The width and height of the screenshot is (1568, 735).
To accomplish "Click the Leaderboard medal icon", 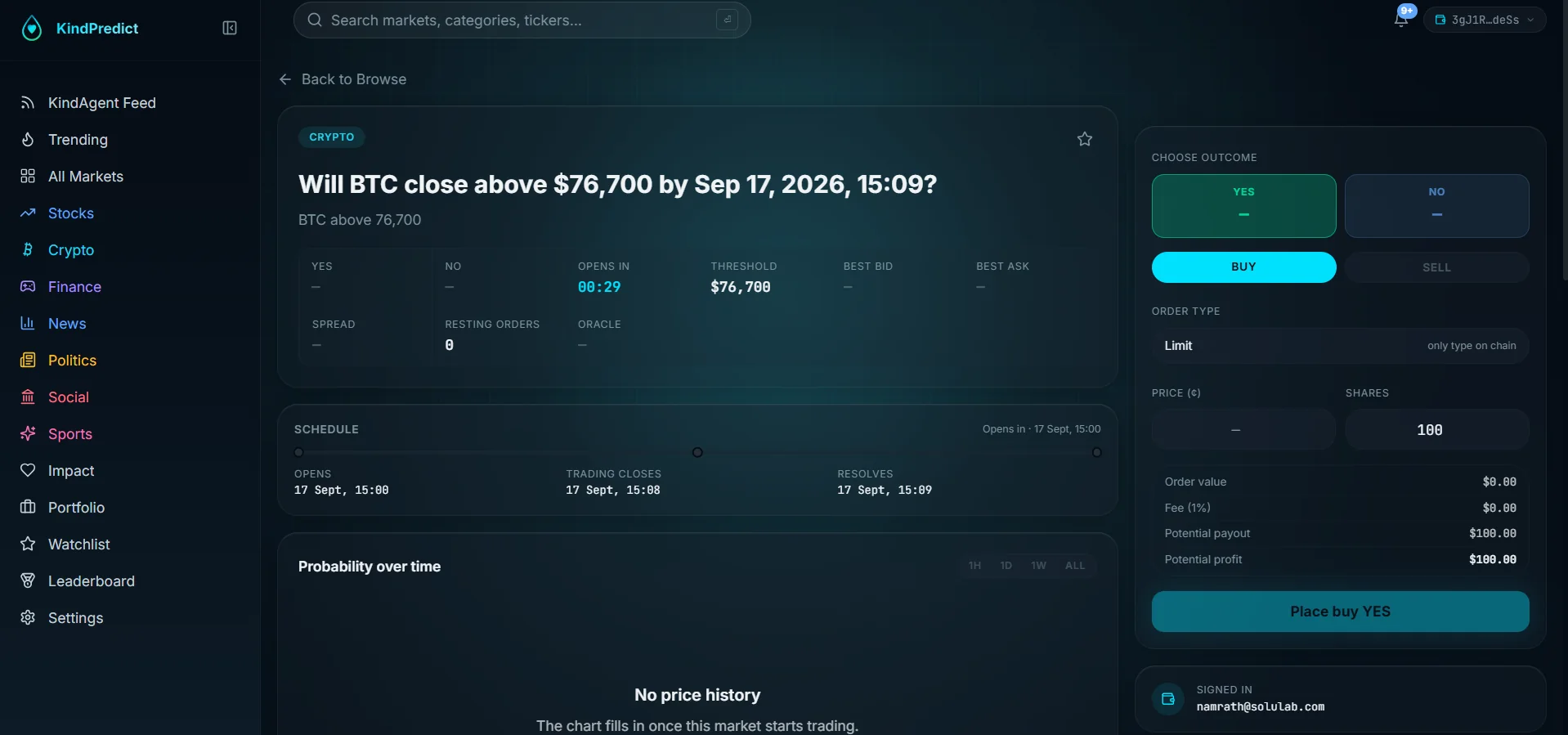I will click(28, 581).
